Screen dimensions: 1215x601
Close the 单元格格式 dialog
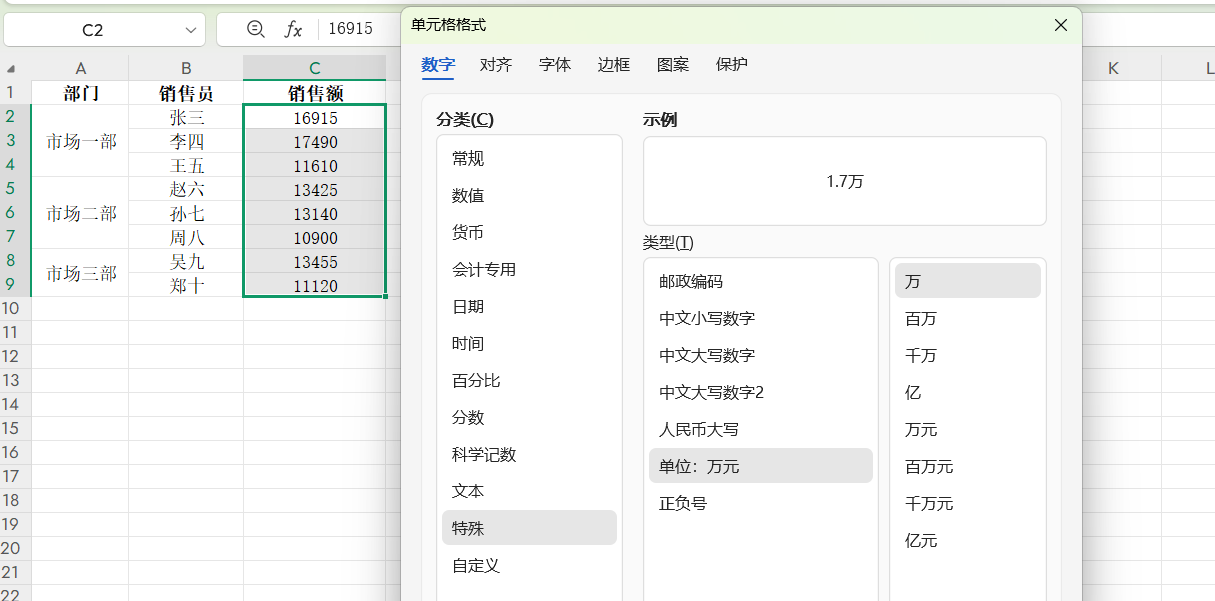1060,25
